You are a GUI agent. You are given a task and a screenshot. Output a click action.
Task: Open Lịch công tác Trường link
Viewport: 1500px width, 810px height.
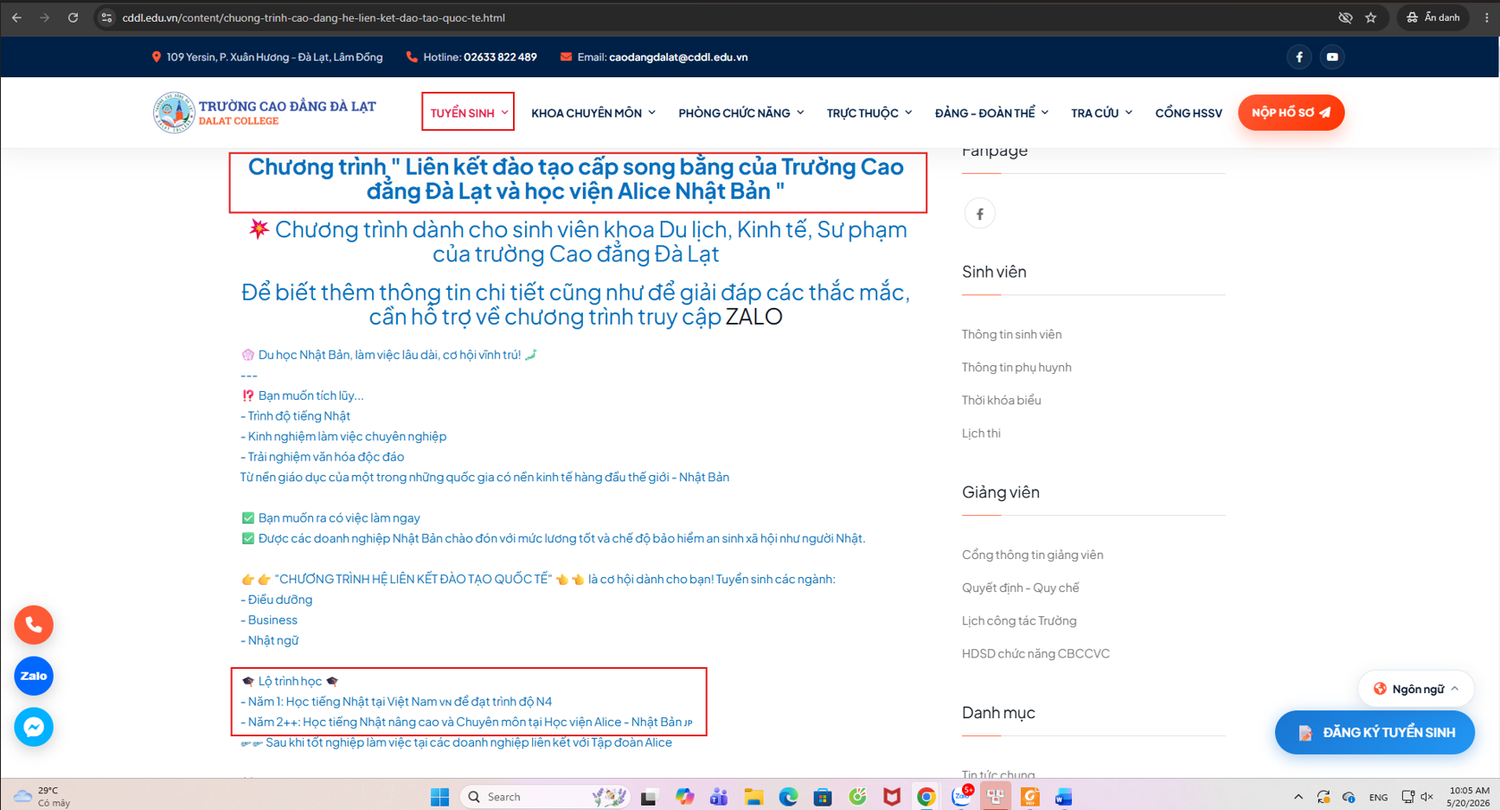1019,620
